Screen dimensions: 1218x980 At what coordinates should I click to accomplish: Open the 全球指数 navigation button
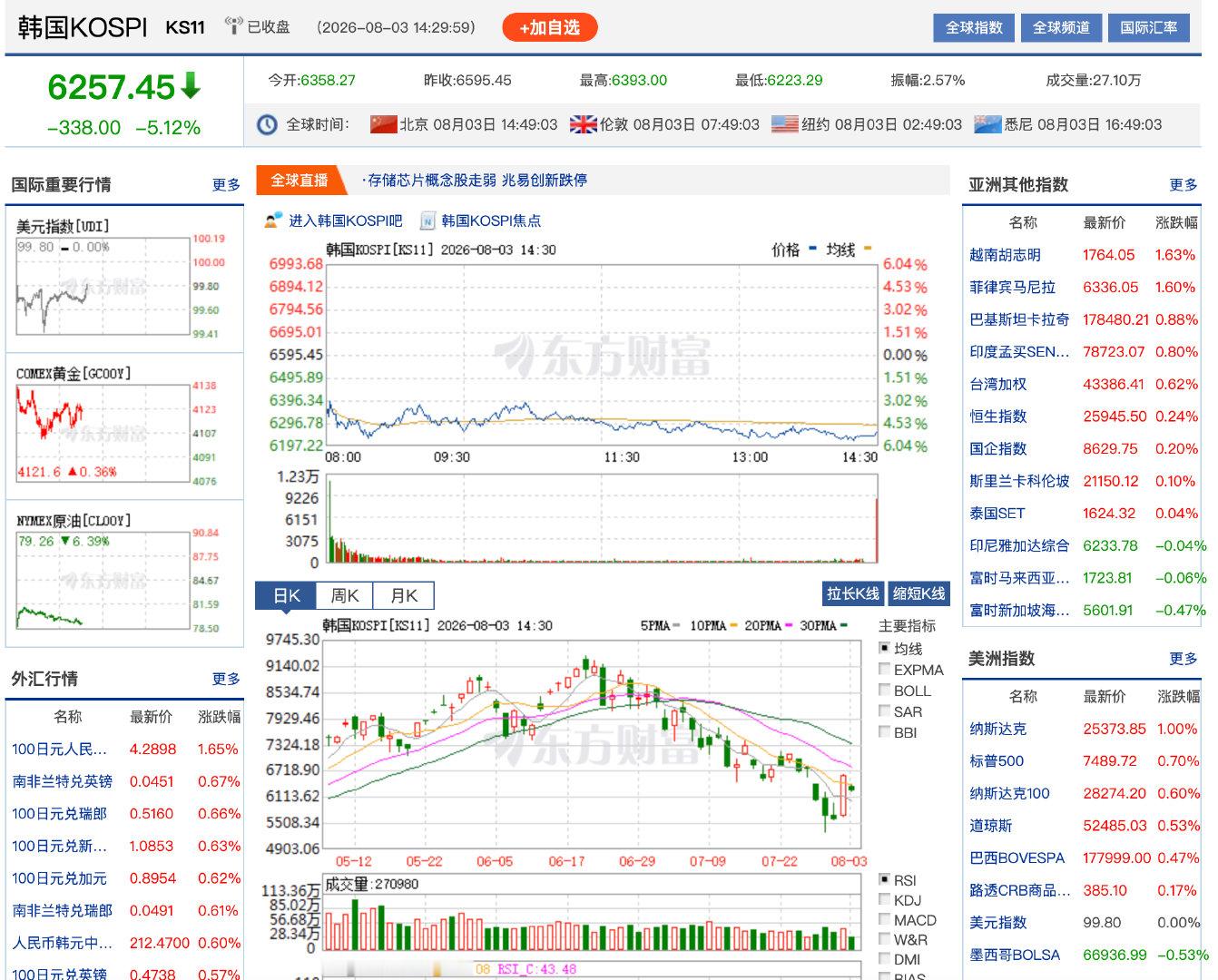click(974, 27)
